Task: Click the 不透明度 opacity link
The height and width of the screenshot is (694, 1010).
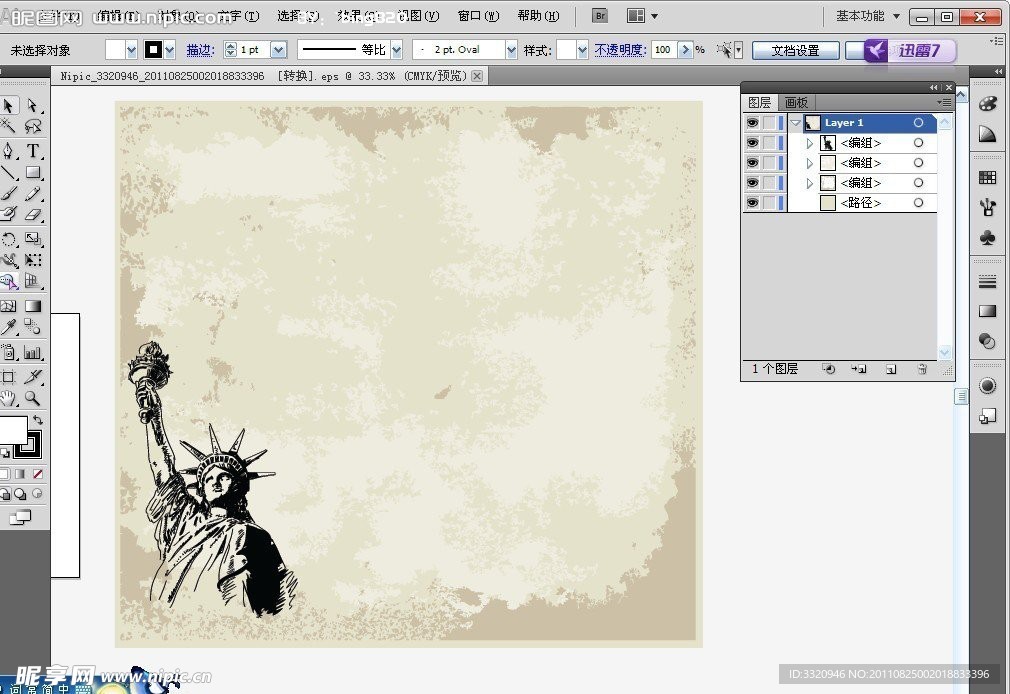Action: [x=620, y=50]
